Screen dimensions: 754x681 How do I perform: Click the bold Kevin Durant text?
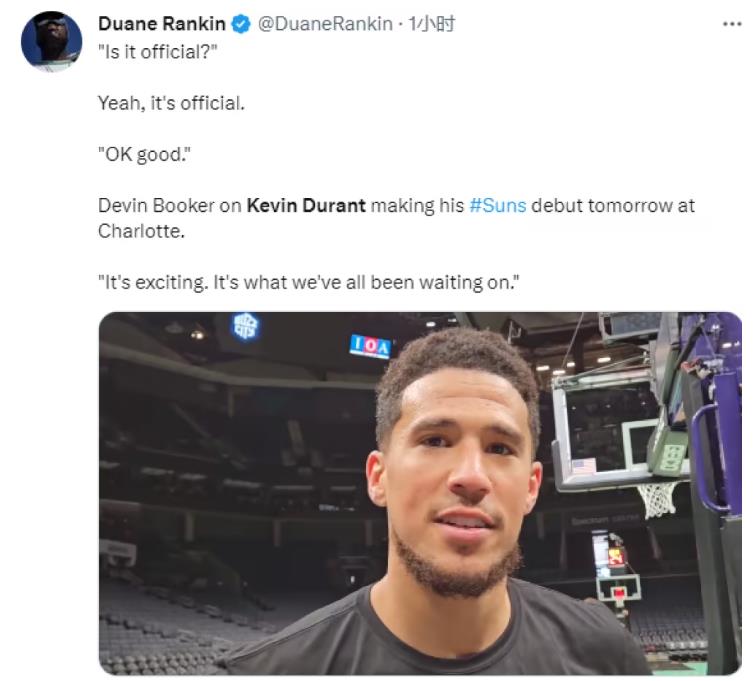click(x=306, y=206)
